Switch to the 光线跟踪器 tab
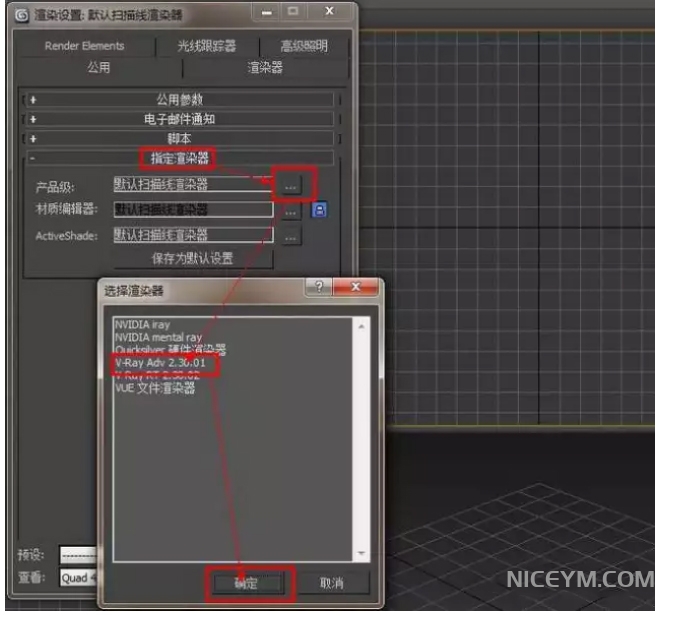The height and width of the screenshot is (617, 684). tap(207, 46)
